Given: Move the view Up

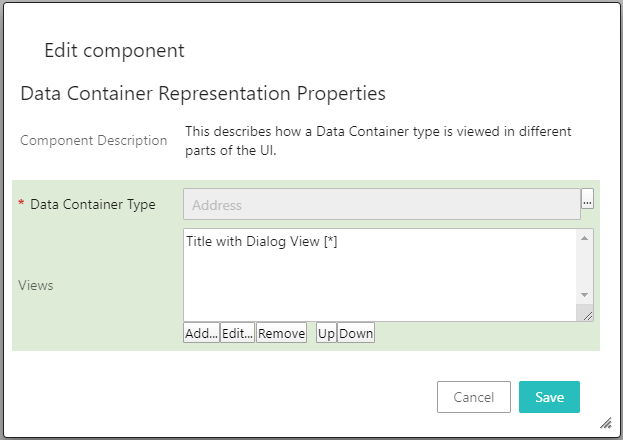Looking at the screenshot, I should point(326,333).
